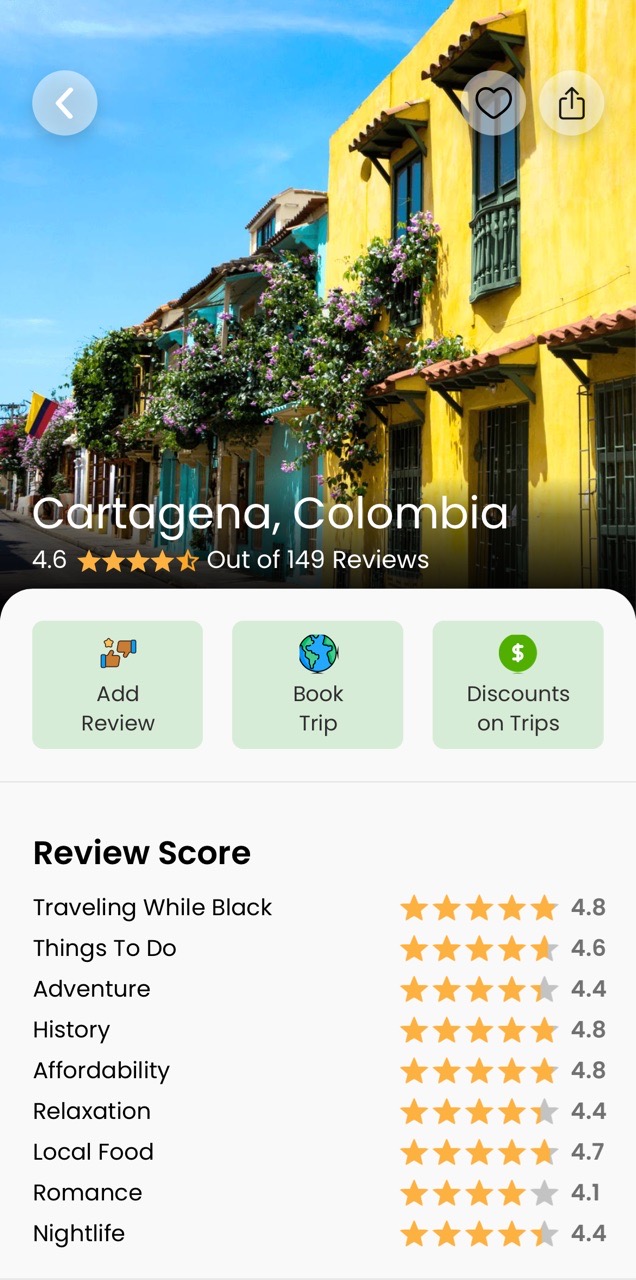Screen dimensions: 636x1280
Task: Open the Book Trip button
Action: [318, 685]
